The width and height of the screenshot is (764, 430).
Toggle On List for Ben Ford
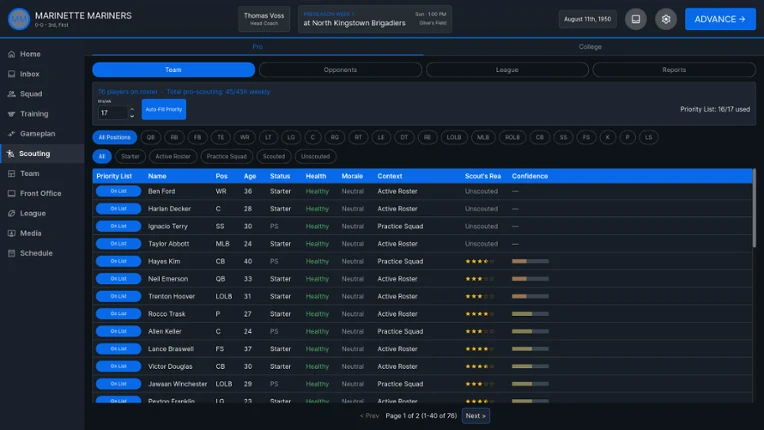[118, 191]
